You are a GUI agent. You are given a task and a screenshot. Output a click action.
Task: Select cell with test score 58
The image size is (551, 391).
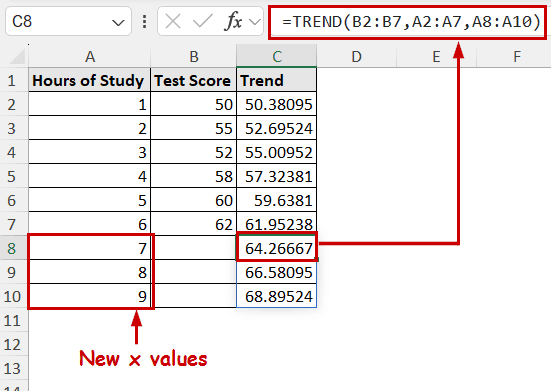194,176
